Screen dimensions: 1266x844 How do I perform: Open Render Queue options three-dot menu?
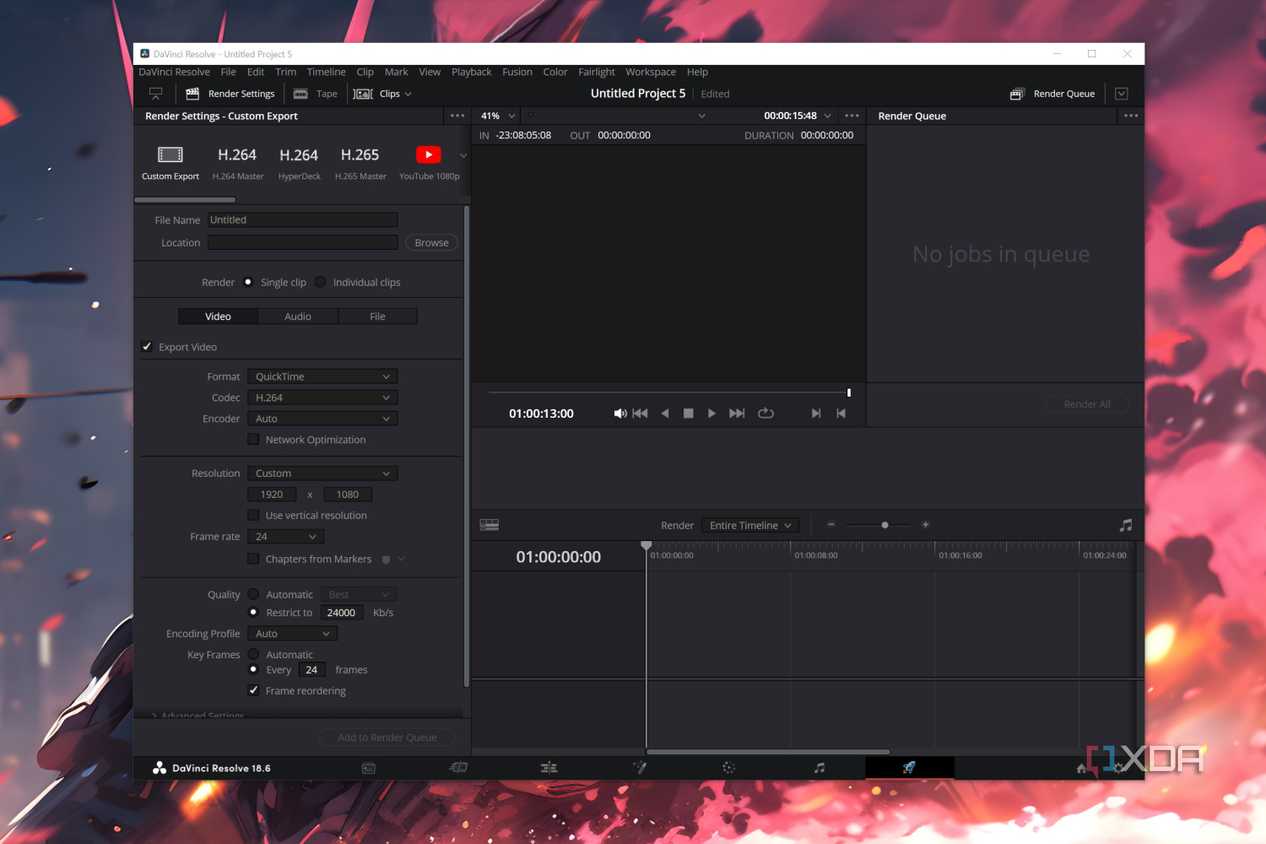click(1131, 116)
